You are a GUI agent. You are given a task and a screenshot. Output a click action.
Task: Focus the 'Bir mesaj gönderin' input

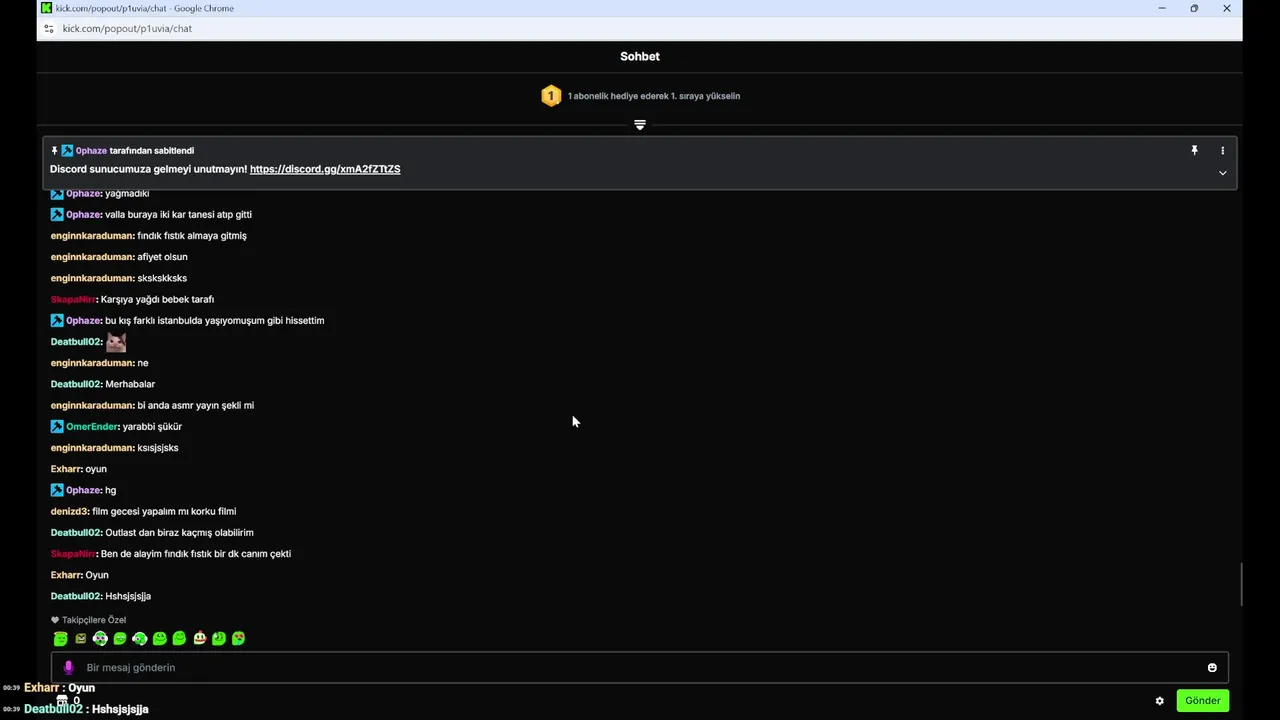[x=640, y=668]
